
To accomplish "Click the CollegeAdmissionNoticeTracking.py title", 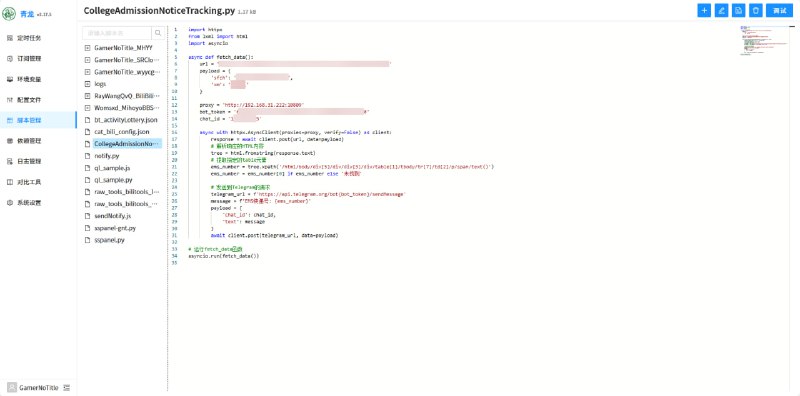I will (x=159, y=10).
